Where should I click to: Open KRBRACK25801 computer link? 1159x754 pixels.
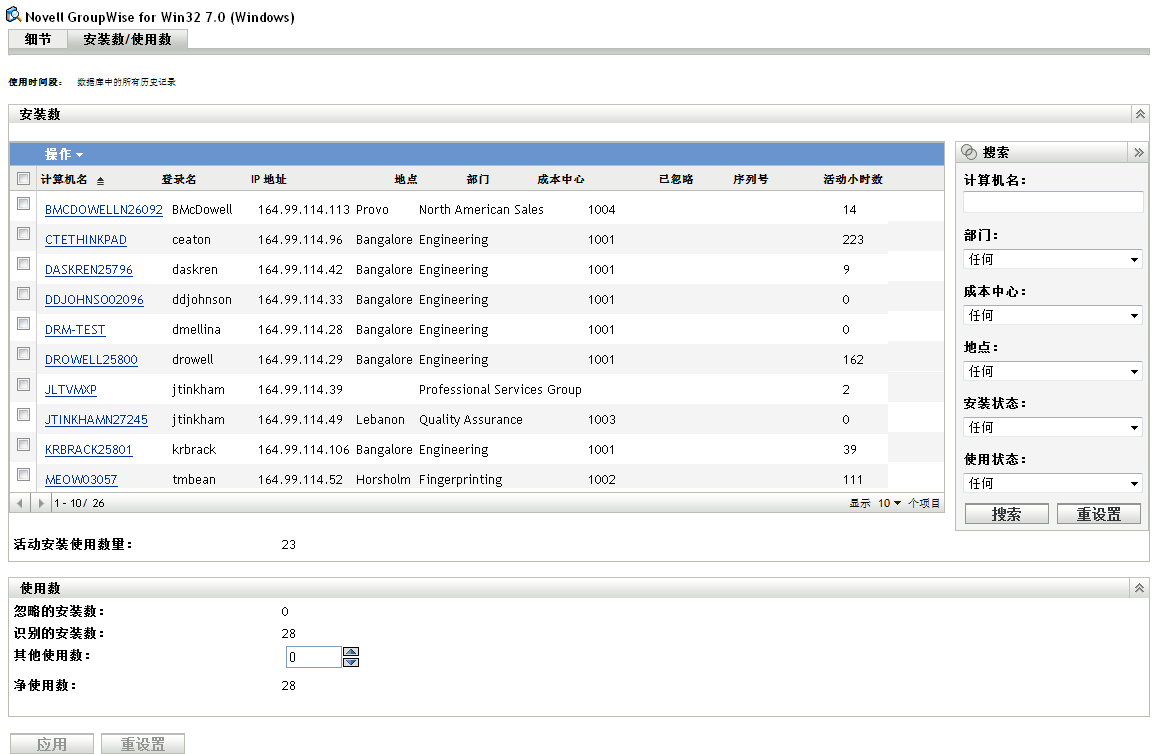click(88, 449)
